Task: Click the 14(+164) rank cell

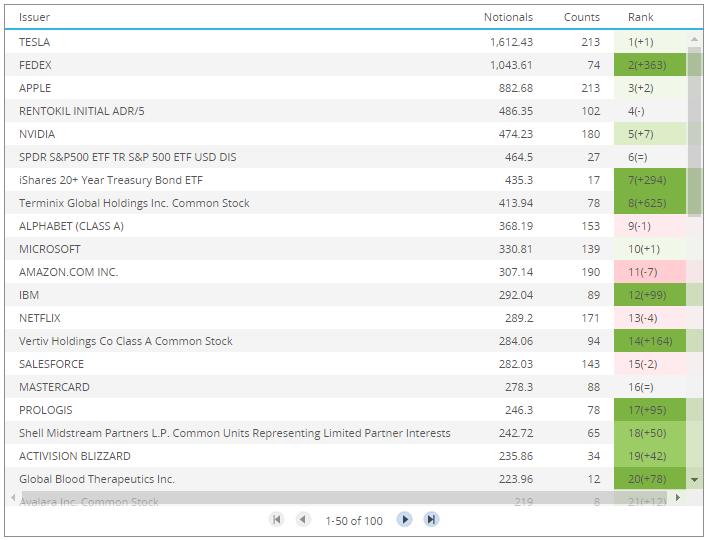Action: [650, 341]
